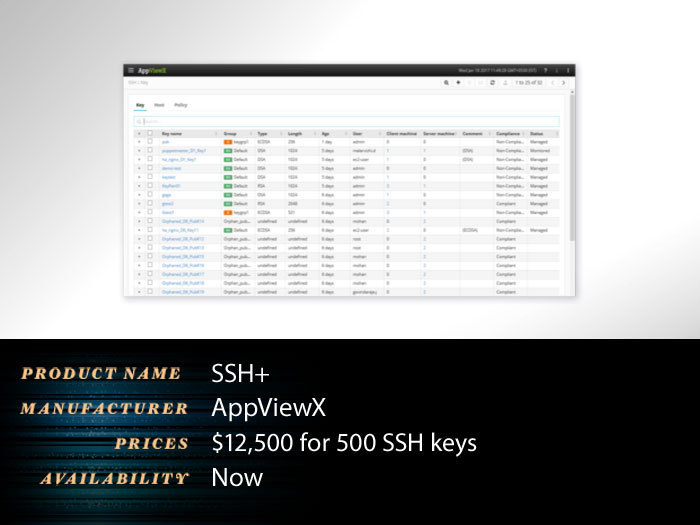Click the vertical scrollbar thumb
The image size is (700, 525).
[572, 167]
